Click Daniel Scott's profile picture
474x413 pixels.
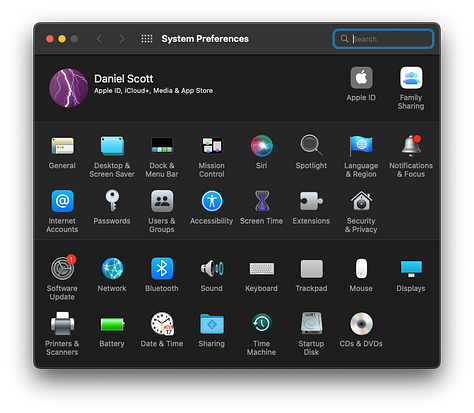point(69,88)
